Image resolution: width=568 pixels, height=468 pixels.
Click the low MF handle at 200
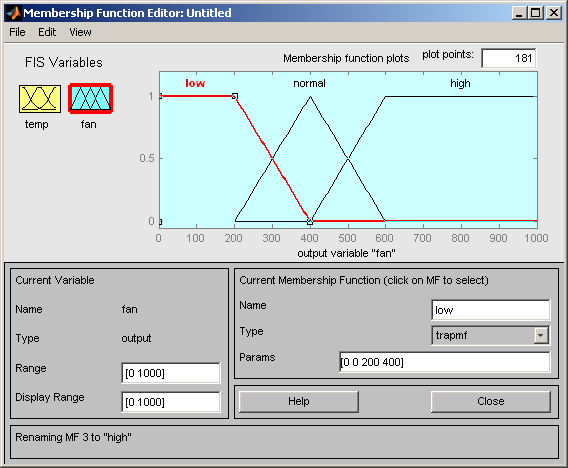click(235, 96)
